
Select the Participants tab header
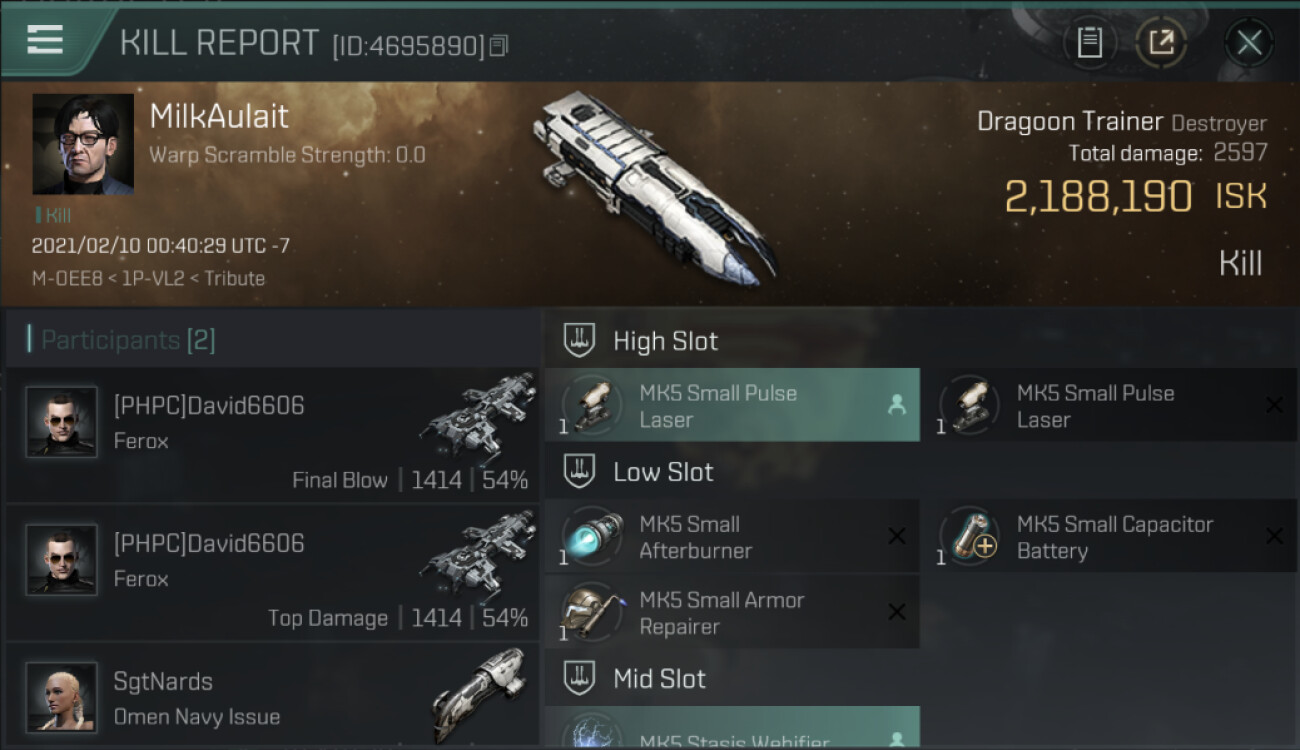coord(121,340)
